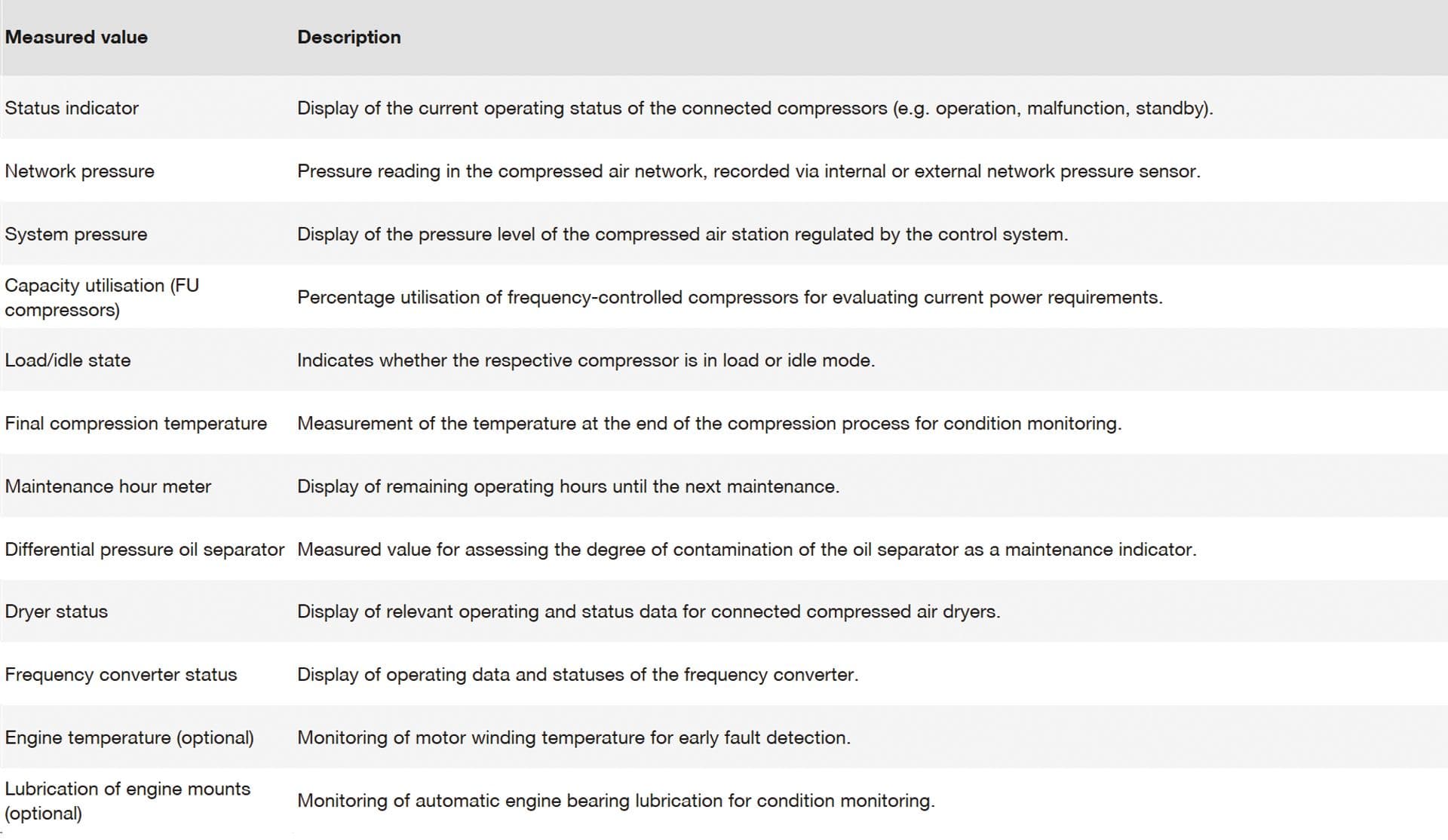Viewport: 1448px width, 840px height.
Task: Select the description about compressed air dryers
Action: coord(649,612)
